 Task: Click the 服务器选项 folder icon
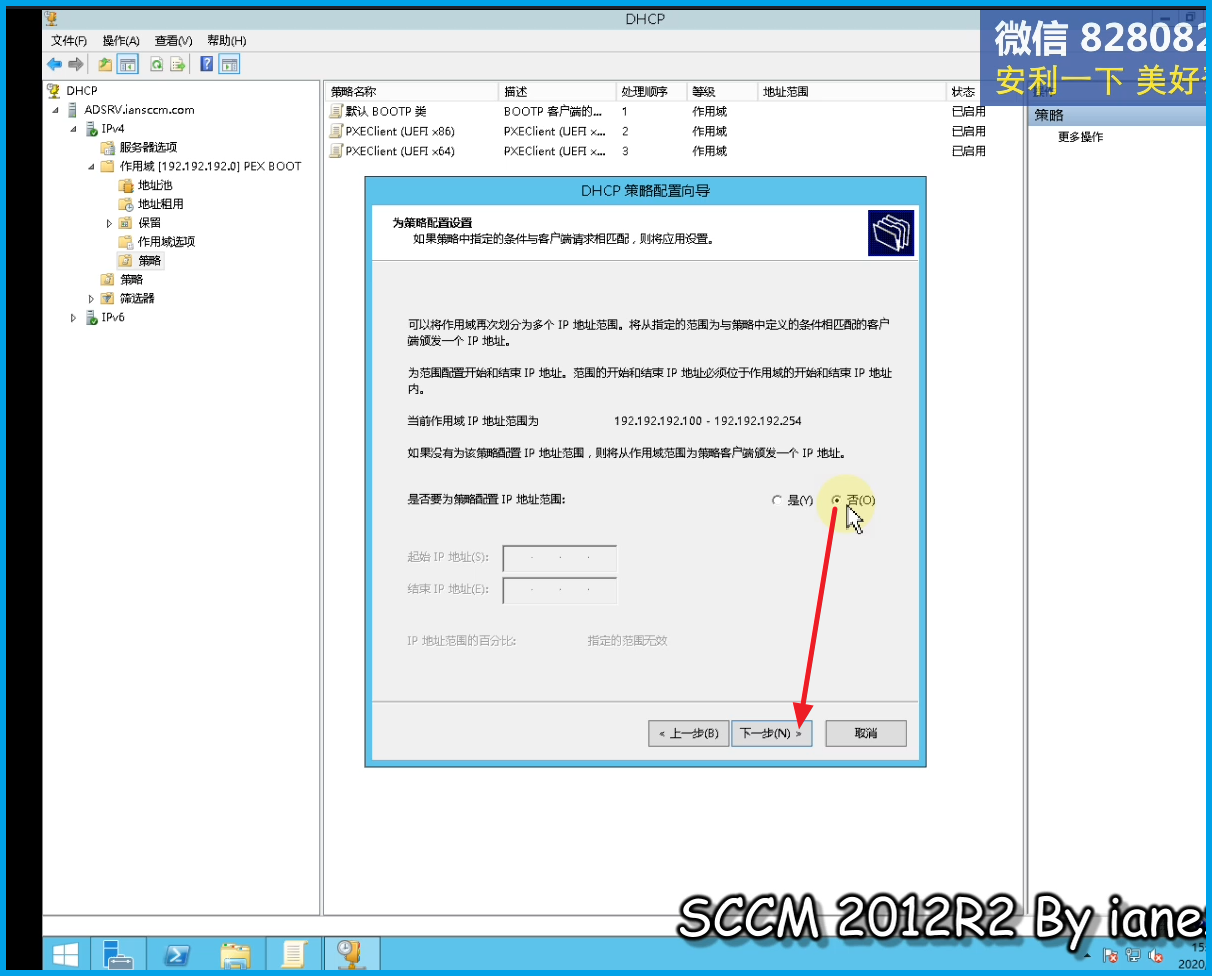click(108, 148)
